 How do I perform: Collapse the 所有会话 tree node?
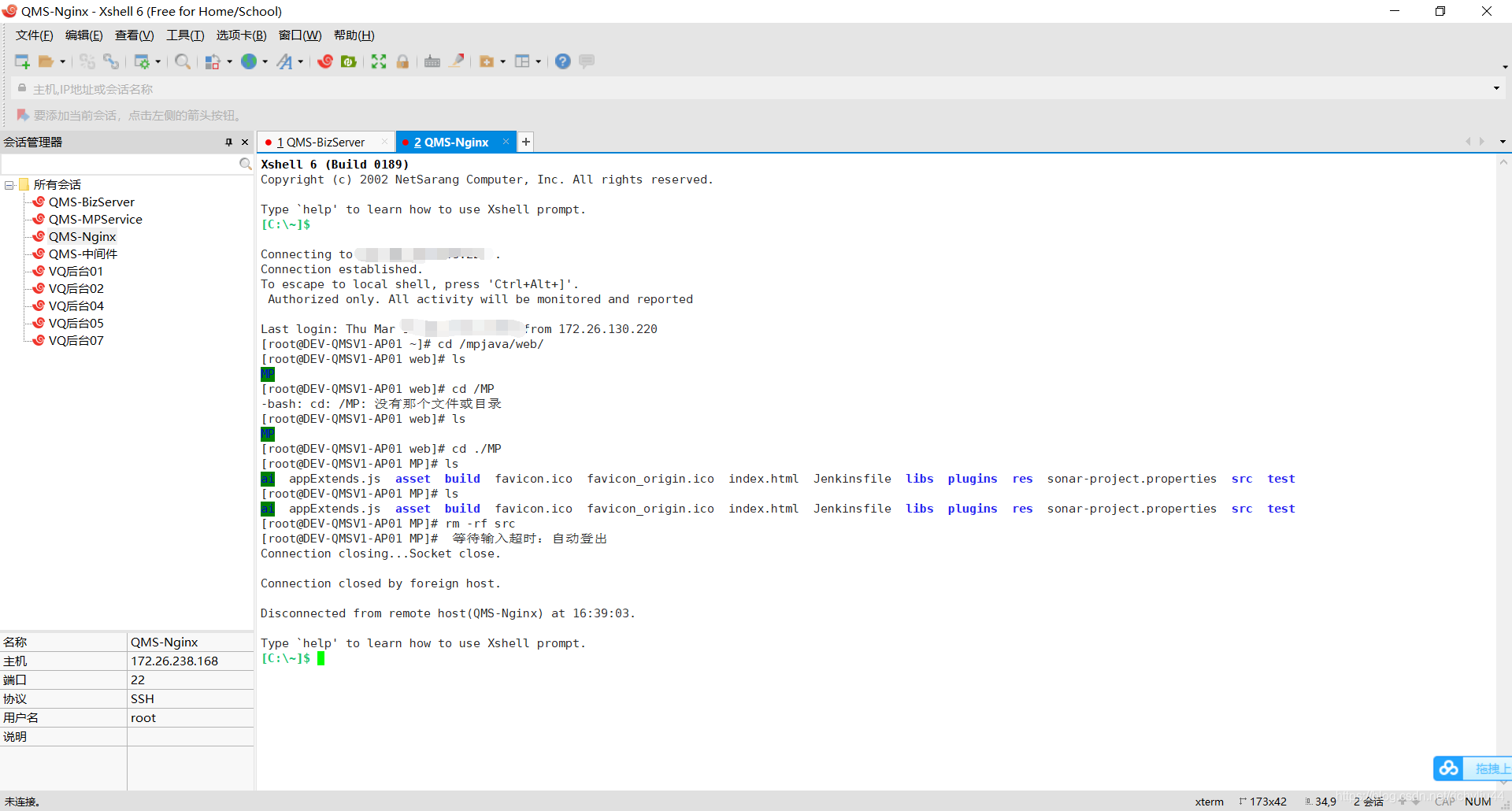(9, 185)
